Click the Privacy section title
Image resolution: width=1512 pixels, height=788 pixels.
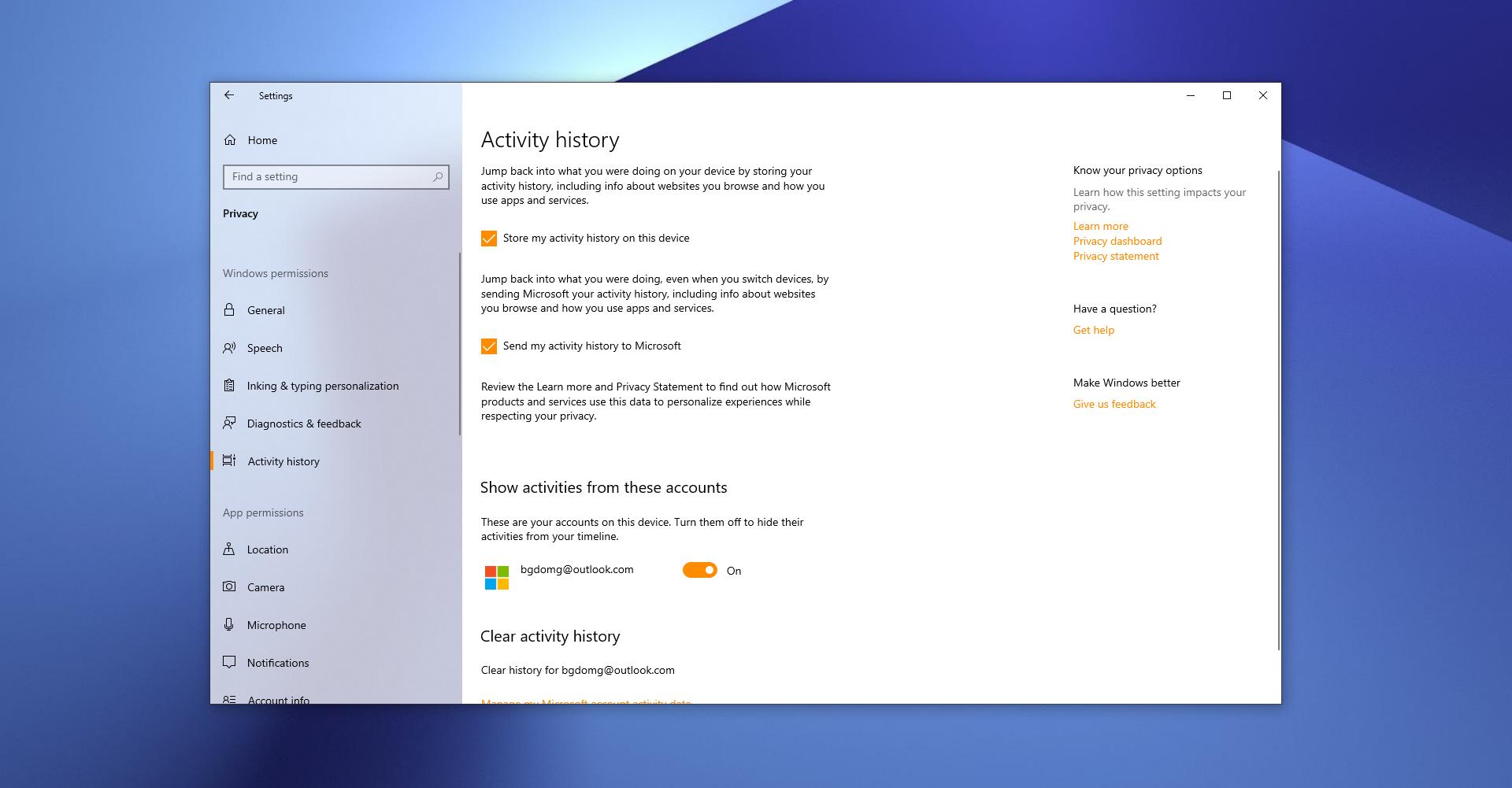click(x=240, y=213)
